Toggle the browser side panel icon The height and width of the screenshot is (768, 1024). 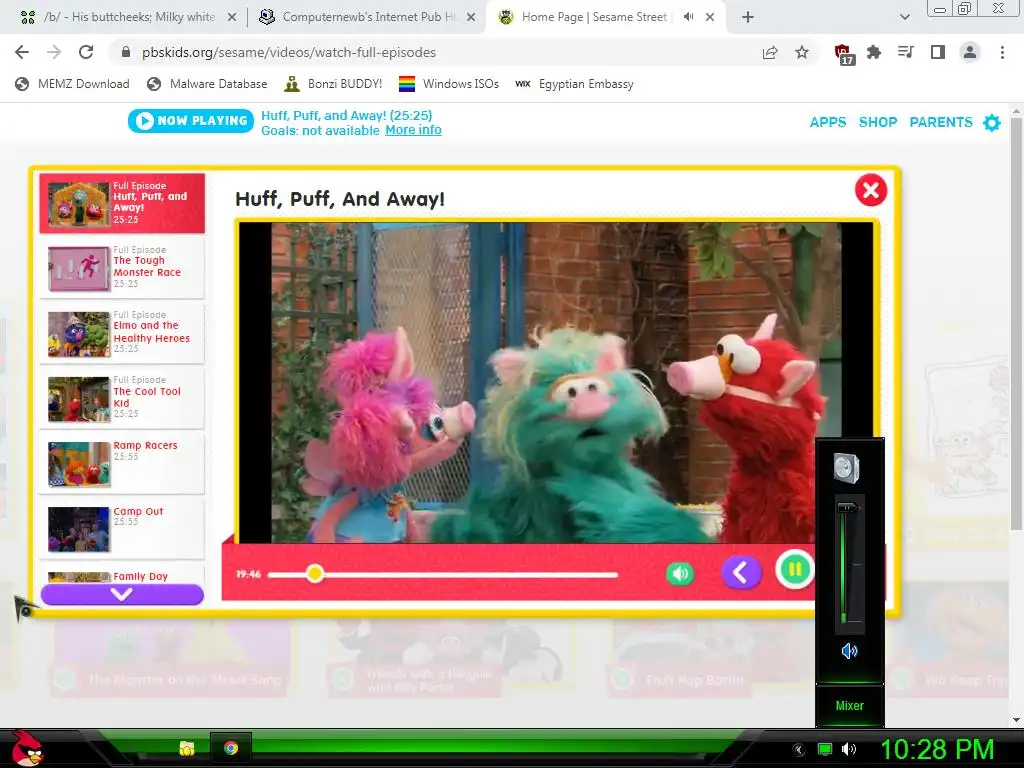pyautogui.click(x=938, y=52)
